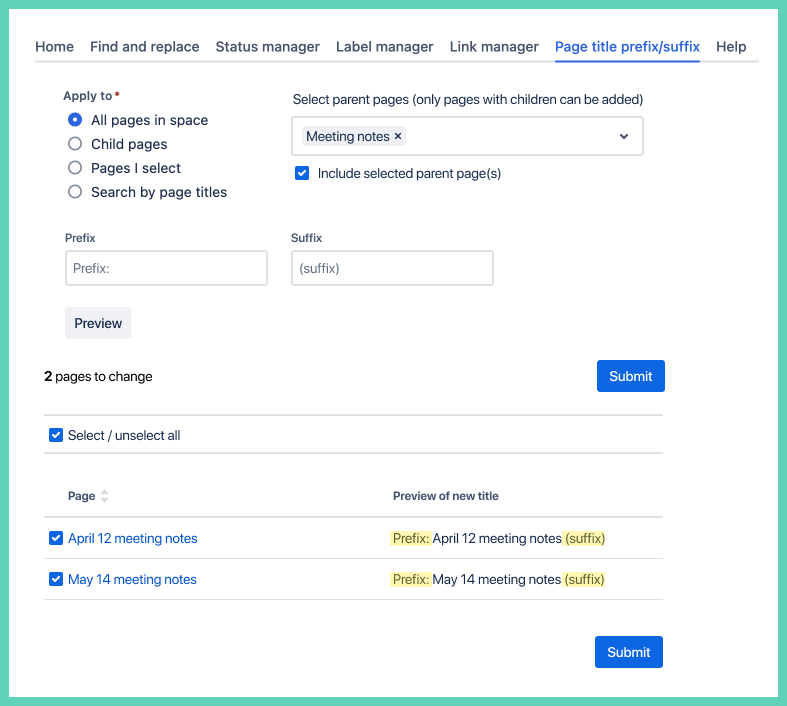Uncheck May 14 meeting notes row

coord(56,579)
